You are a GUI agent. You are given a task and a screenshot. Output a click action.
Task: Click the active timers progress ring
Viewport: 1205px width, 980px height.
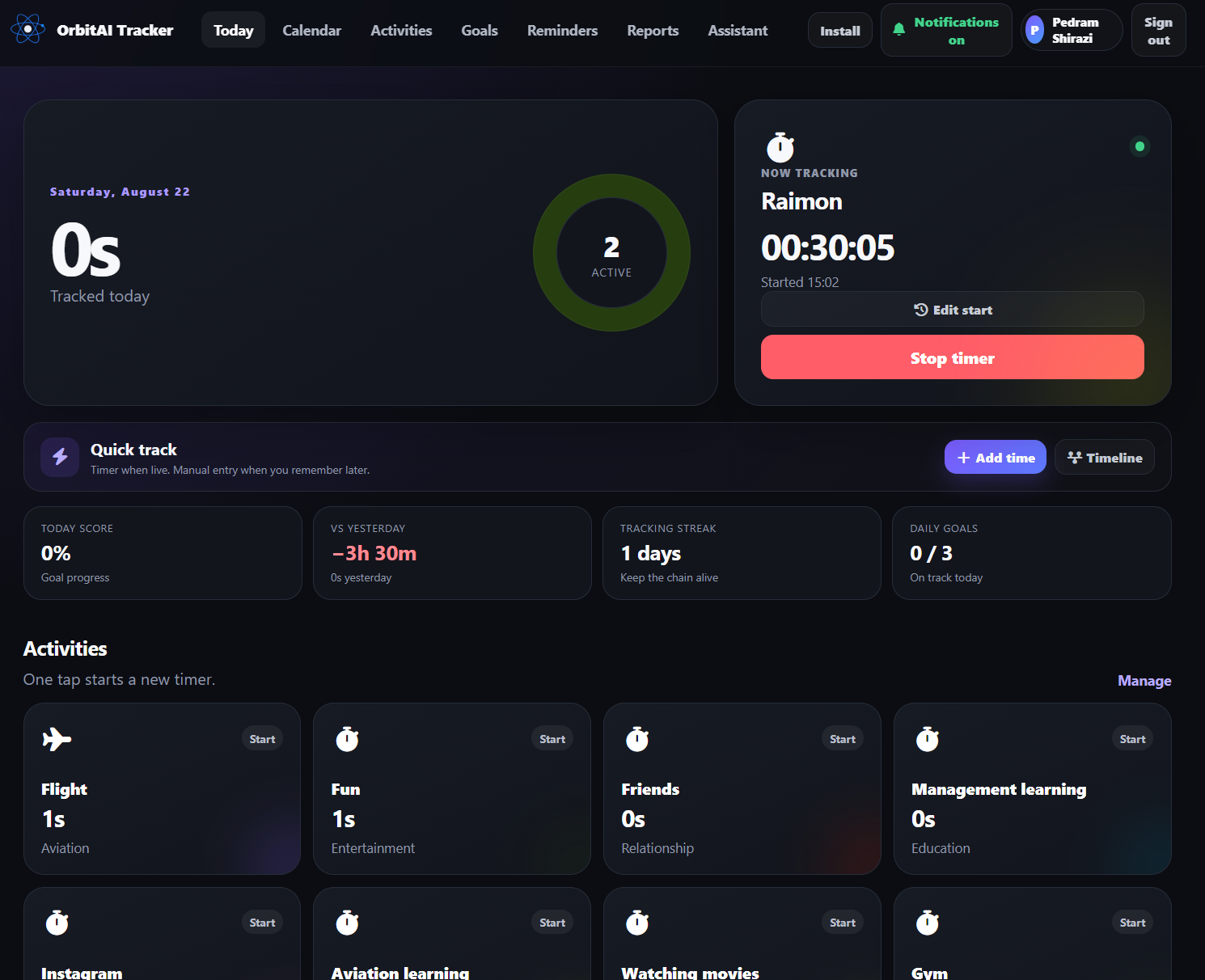pos(611,252)
